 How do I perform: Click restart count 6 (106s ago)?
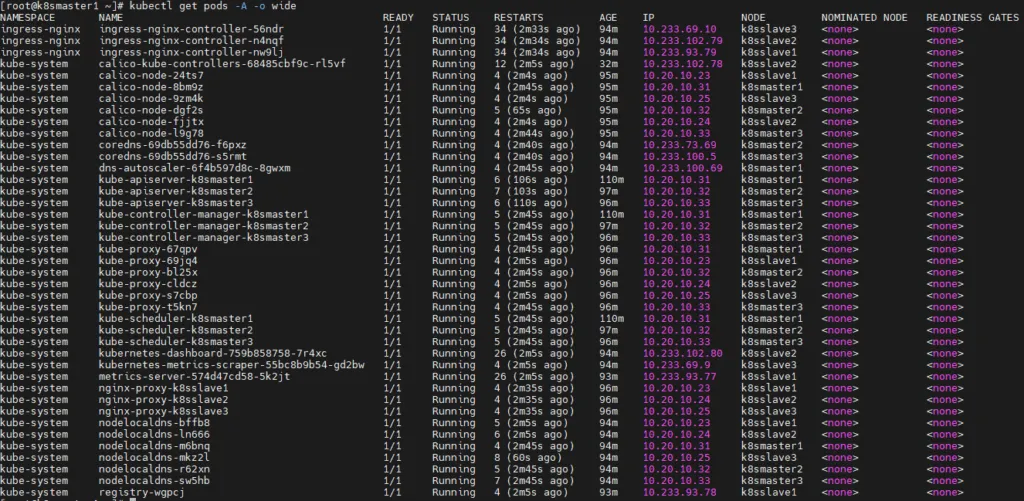(530, 180)
